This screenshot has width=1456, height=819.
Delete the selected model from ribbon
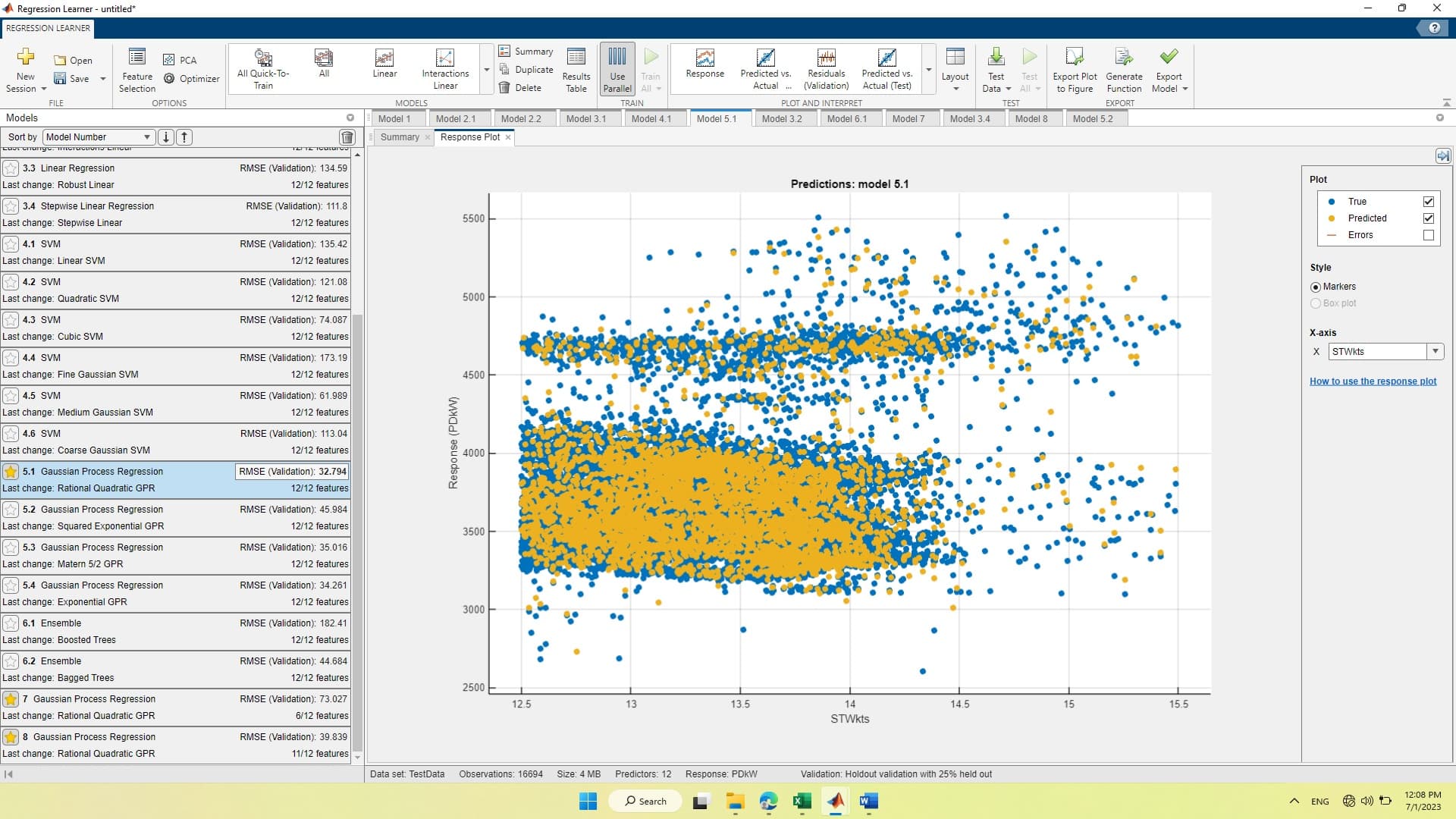tap(520, 88)
